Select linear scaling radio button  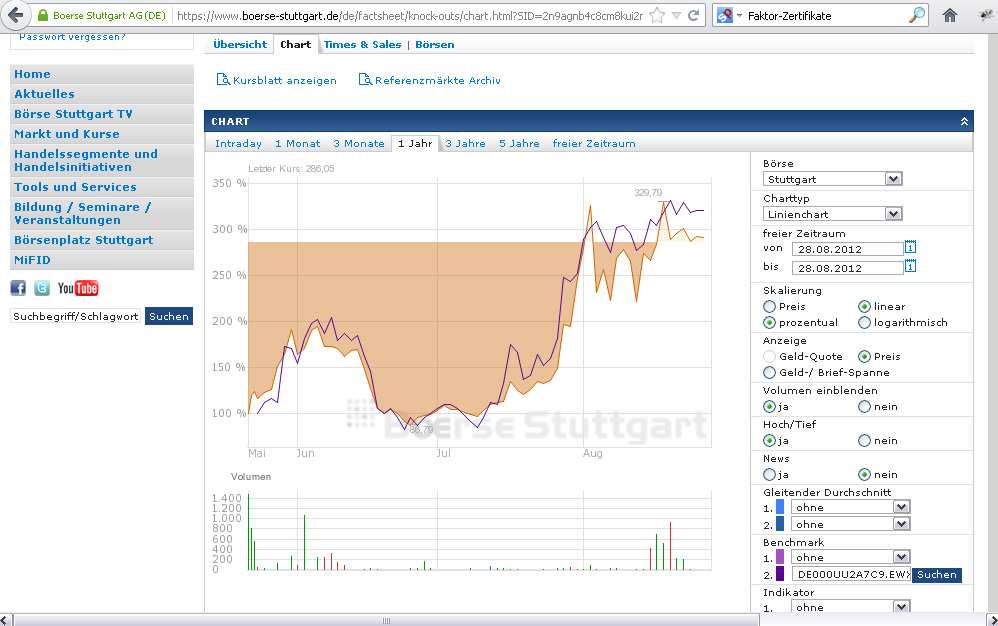[x=864, y=307]
